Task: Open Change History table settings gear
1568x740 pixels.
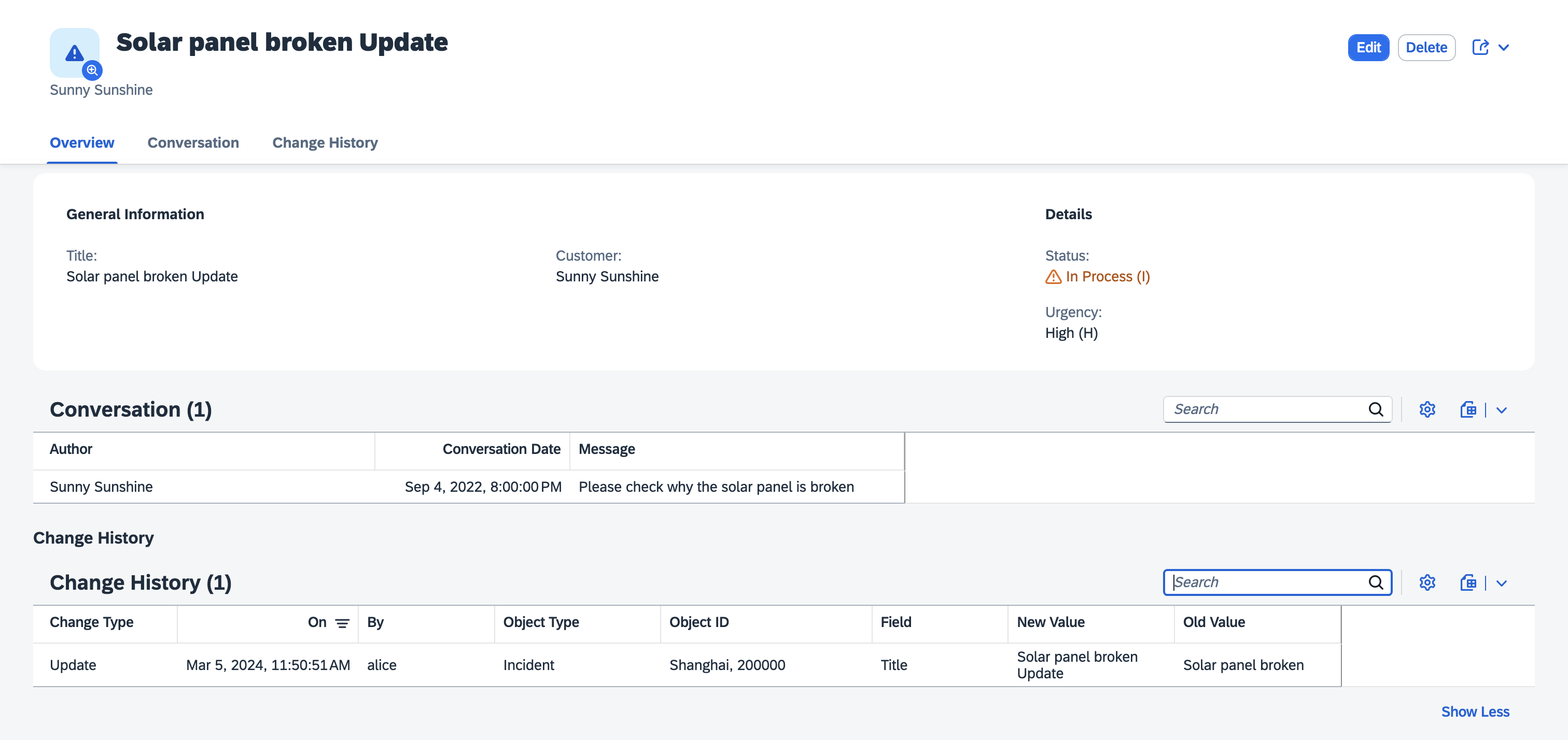Action: [x=1427, y=582]
